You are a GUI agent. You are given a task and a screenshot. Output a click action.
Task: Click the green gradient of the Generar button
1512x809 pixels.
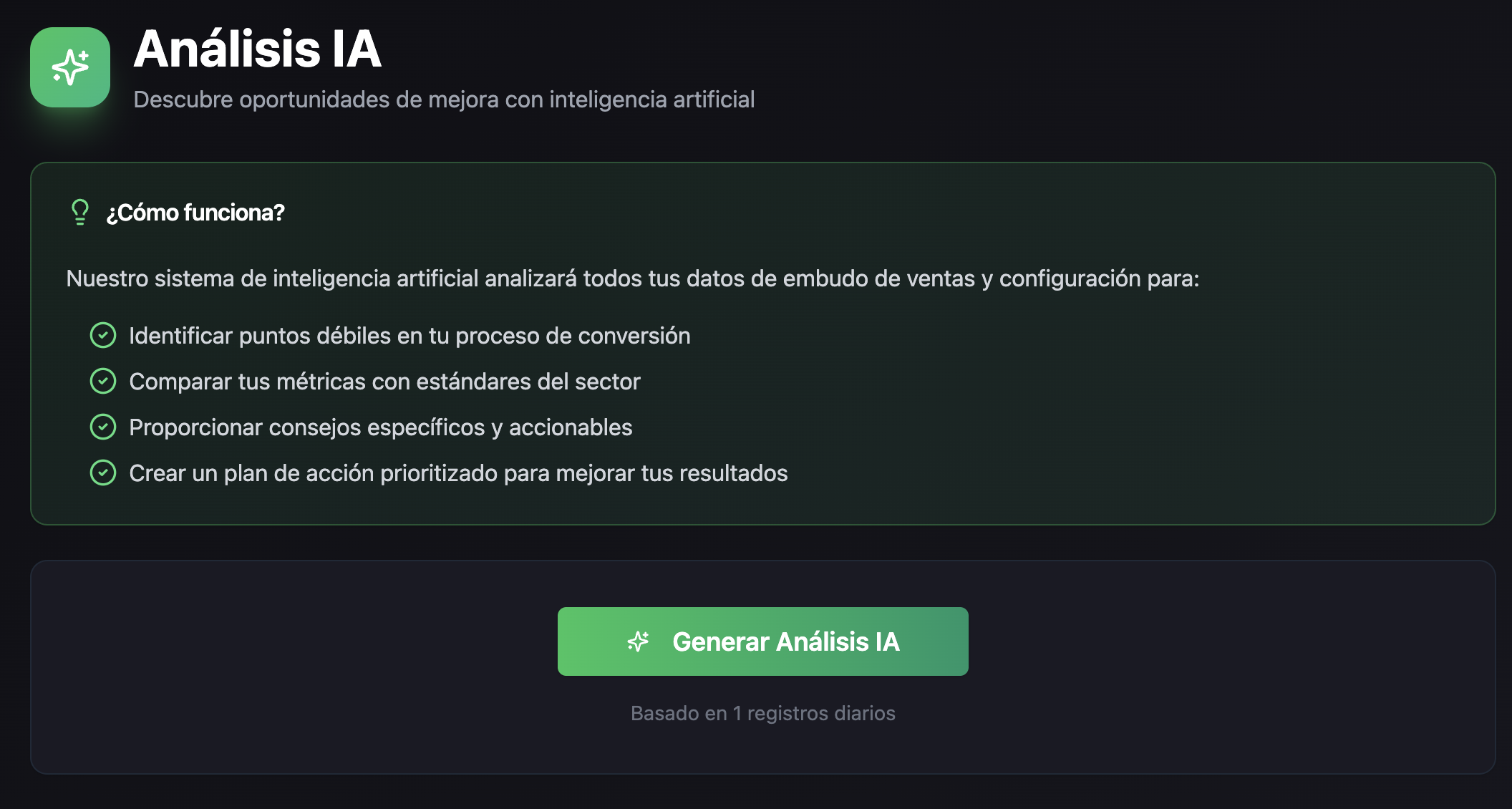click(763, 641)
